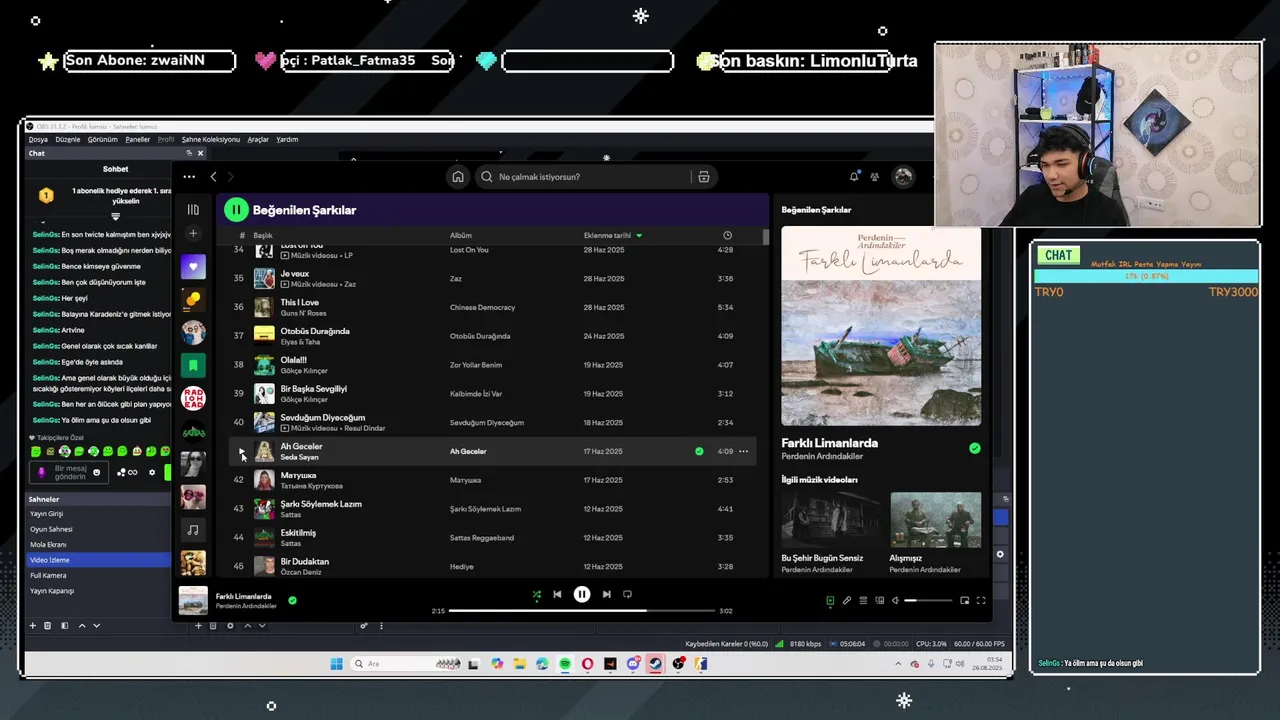1280x720 pixels.
Task: Sort by the clock duration column icon
Action: coord(727,235)
